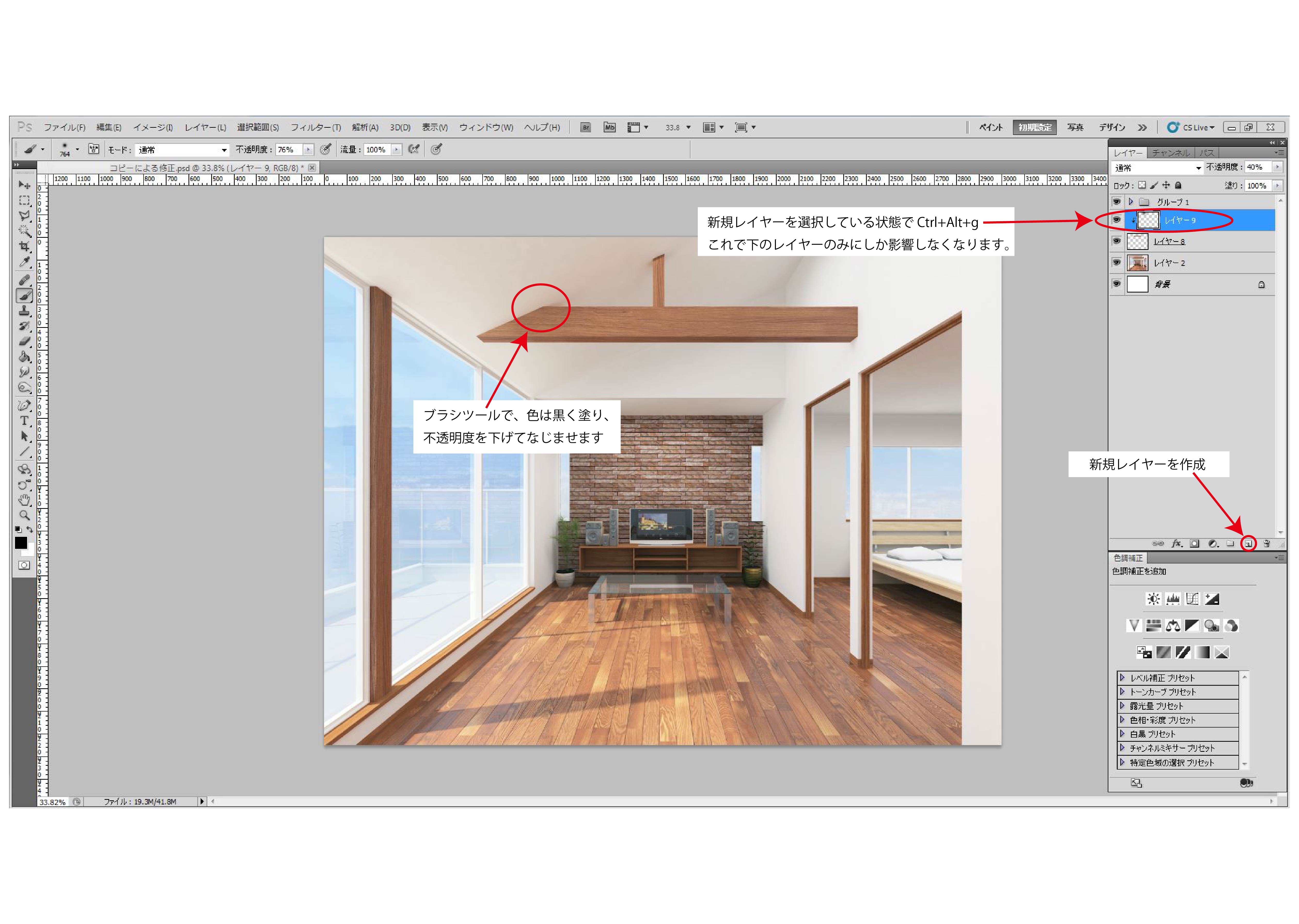Click the 初期設定 workspace button
This screenshot has height=924, width=1299.
pos(1034,128)
